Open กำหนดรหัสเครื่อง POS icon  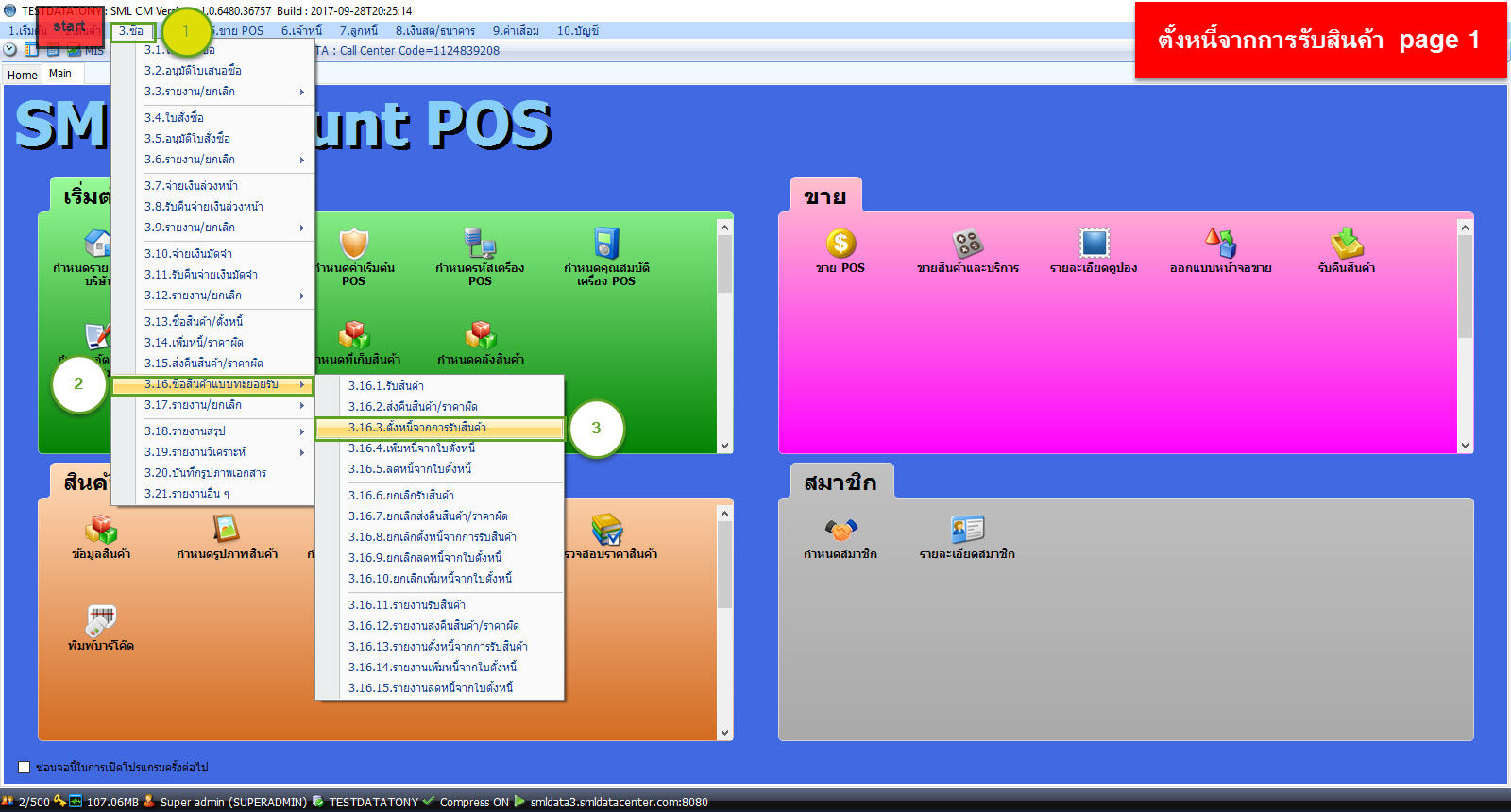(480, 244)
